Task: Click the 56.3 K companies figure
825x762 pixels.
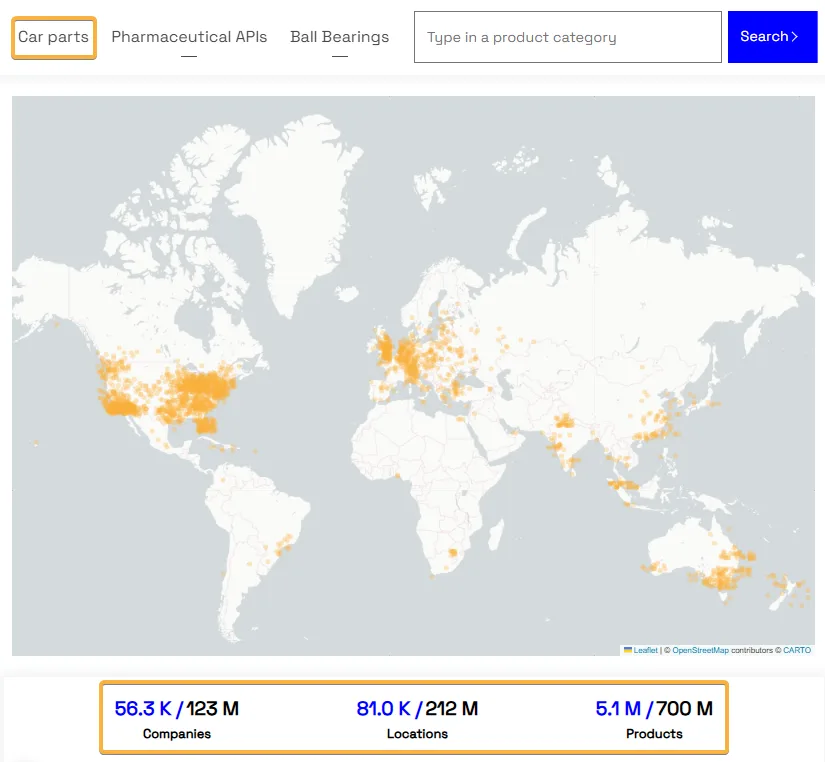Action: [143, 709]
